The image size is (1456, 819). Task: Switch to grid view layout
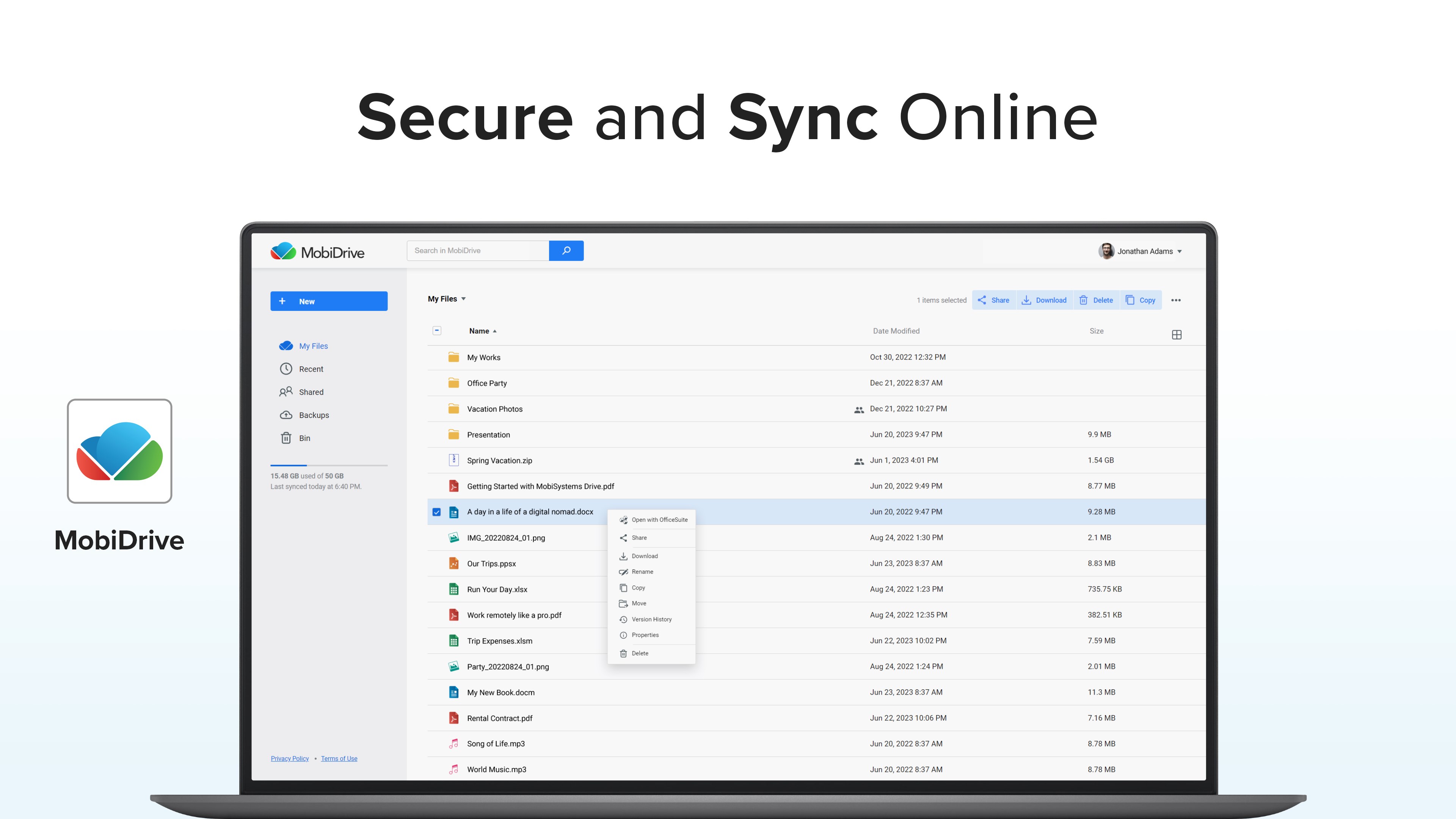pyautogui.click(x=1177, y=334)
